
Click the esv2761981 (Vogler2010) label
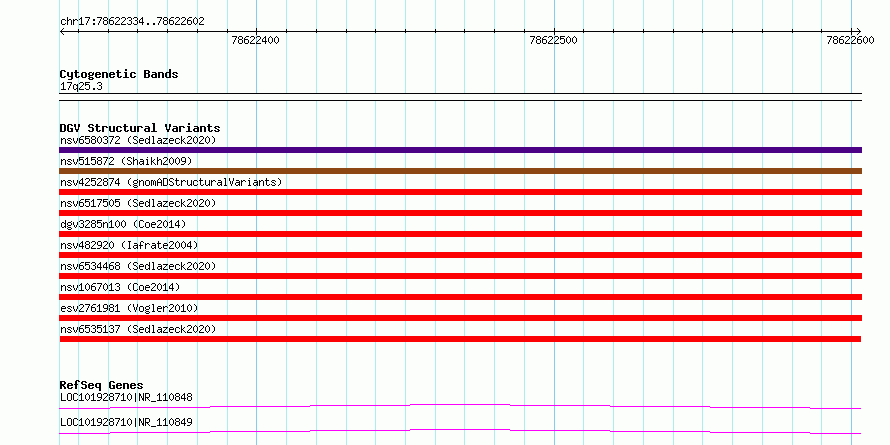point(129,308)
